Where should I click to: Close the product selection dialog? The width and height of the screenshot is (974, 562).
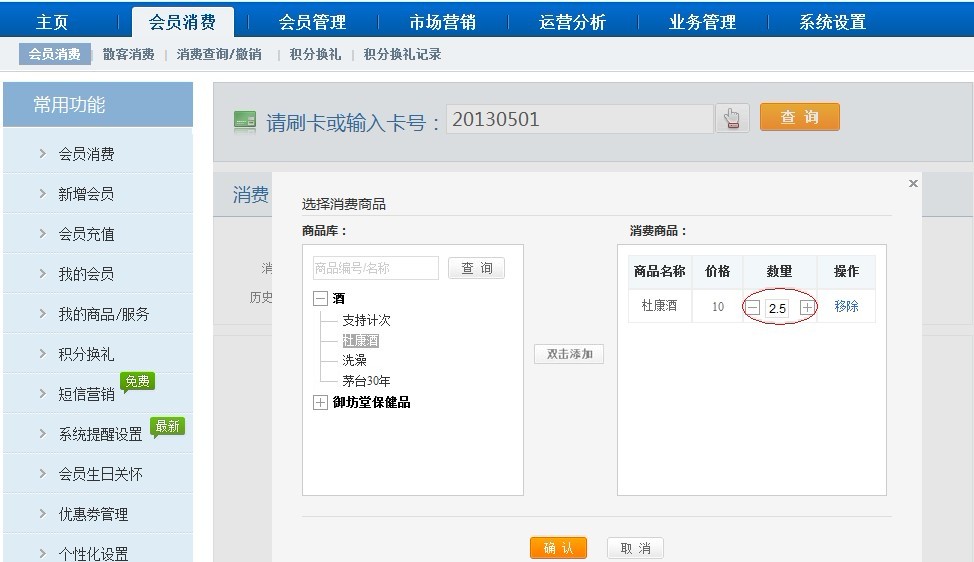tap(912, 184)
